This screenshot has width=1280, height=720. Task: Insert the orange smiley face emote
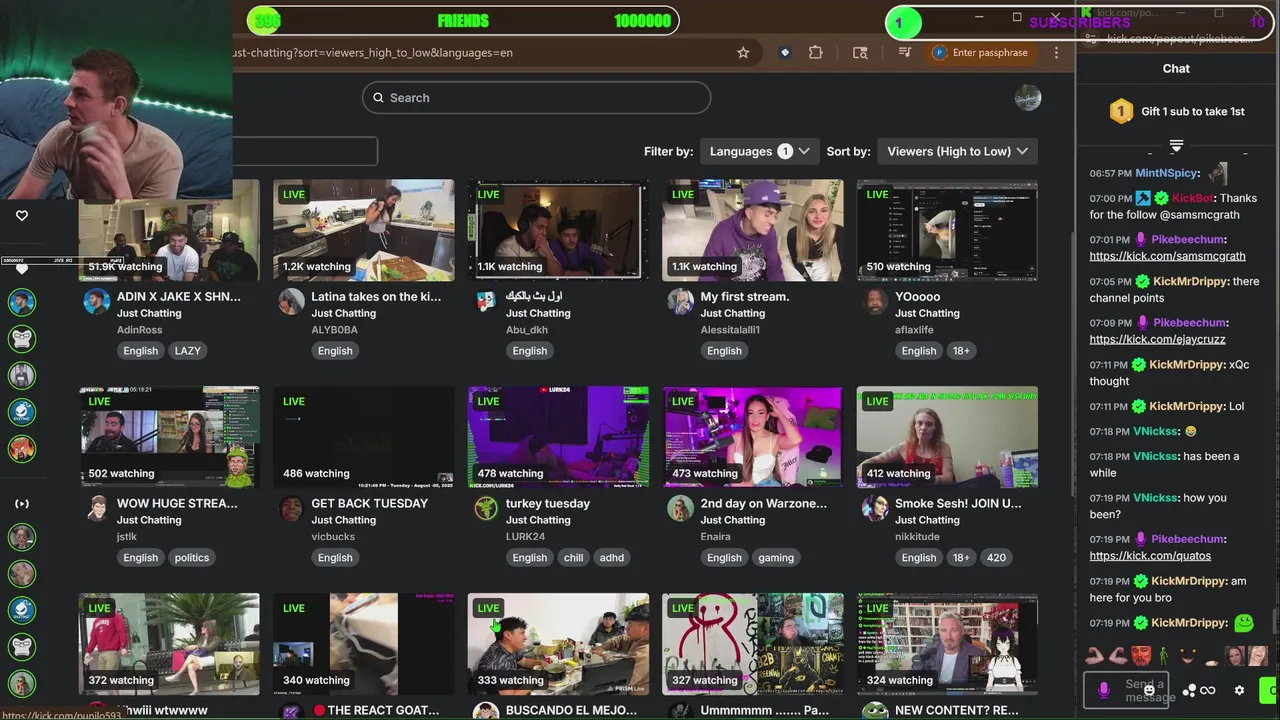point(1187,656)
